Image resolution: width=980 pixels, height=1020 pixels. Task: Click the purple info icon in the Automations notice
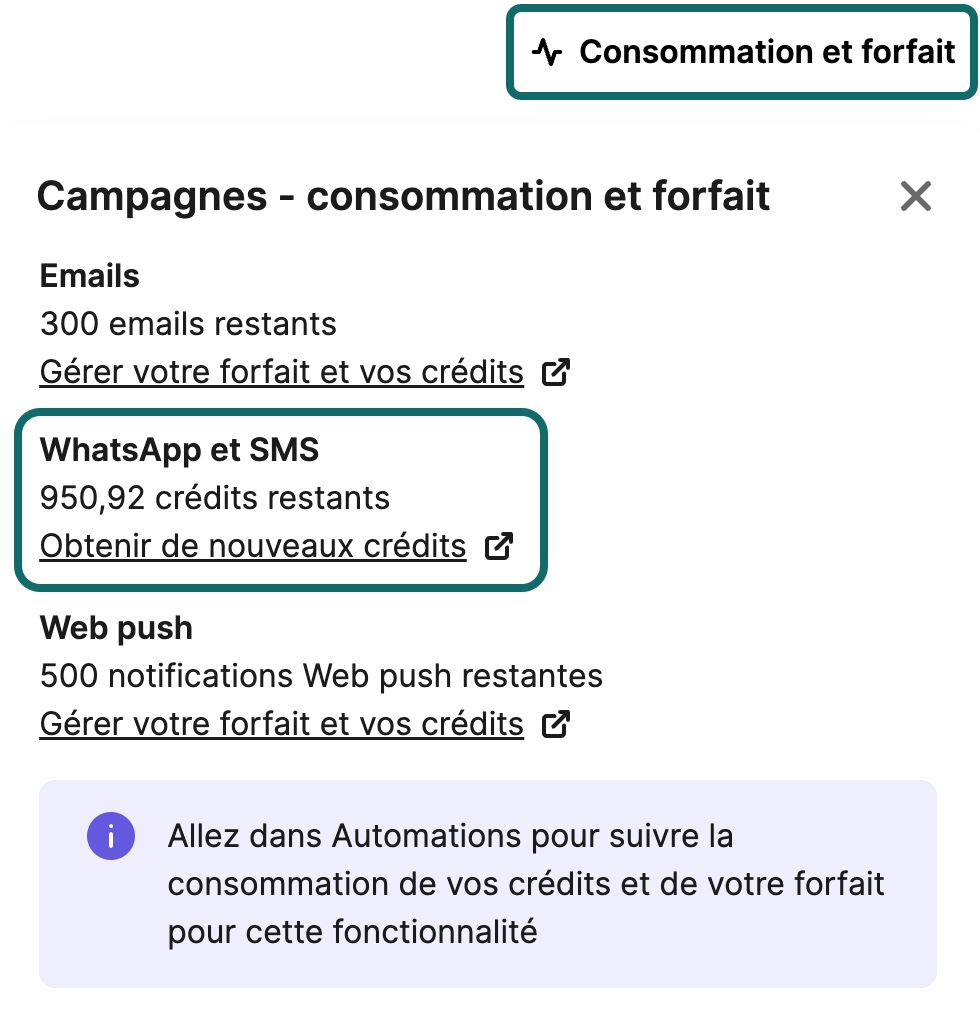(x=111, y=835)
